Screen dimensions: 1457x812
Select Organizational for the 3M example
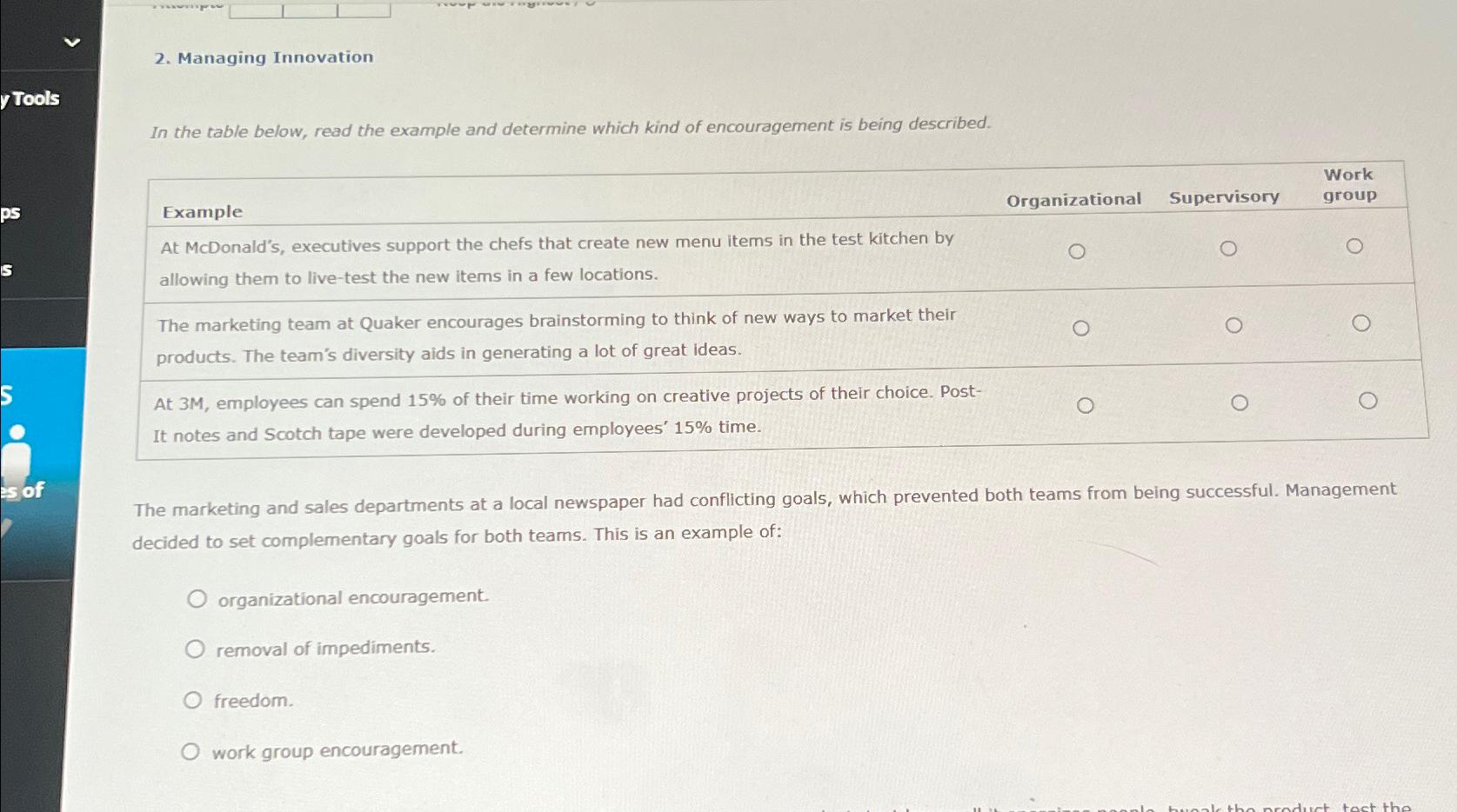[1086, 403]
